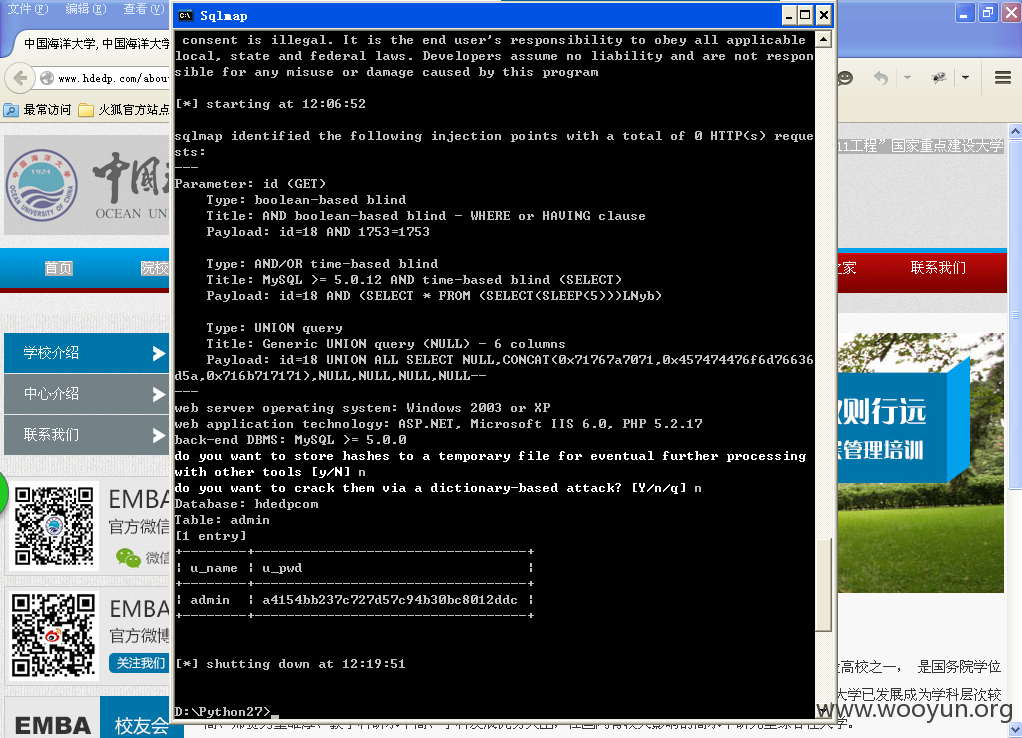Click the 校友会 blue tile
This screenshot has width=1022, height=738.
pyautogui.click(x=141, y=718)
